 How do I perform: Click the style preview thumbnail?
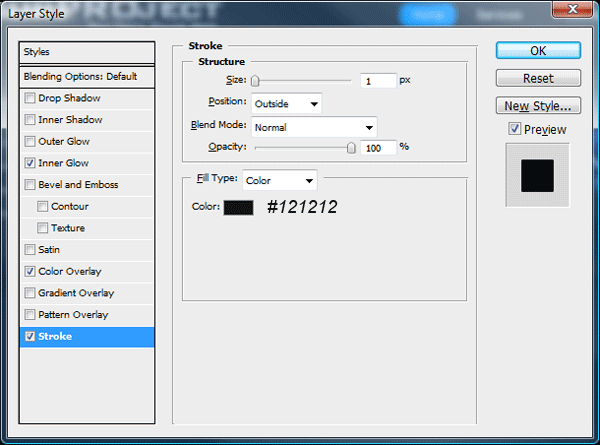[x=537, y=176]
